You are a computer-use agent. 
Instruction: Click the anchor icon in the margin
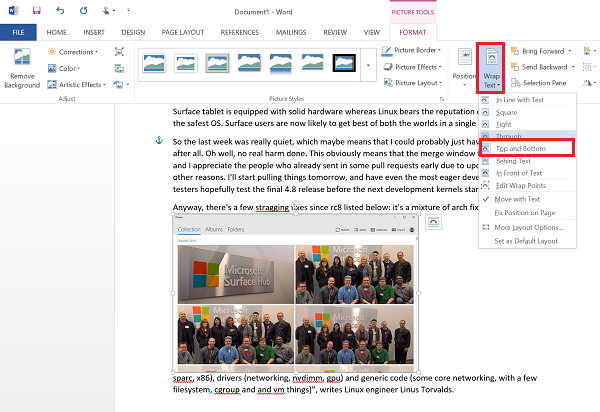(159, 140)
